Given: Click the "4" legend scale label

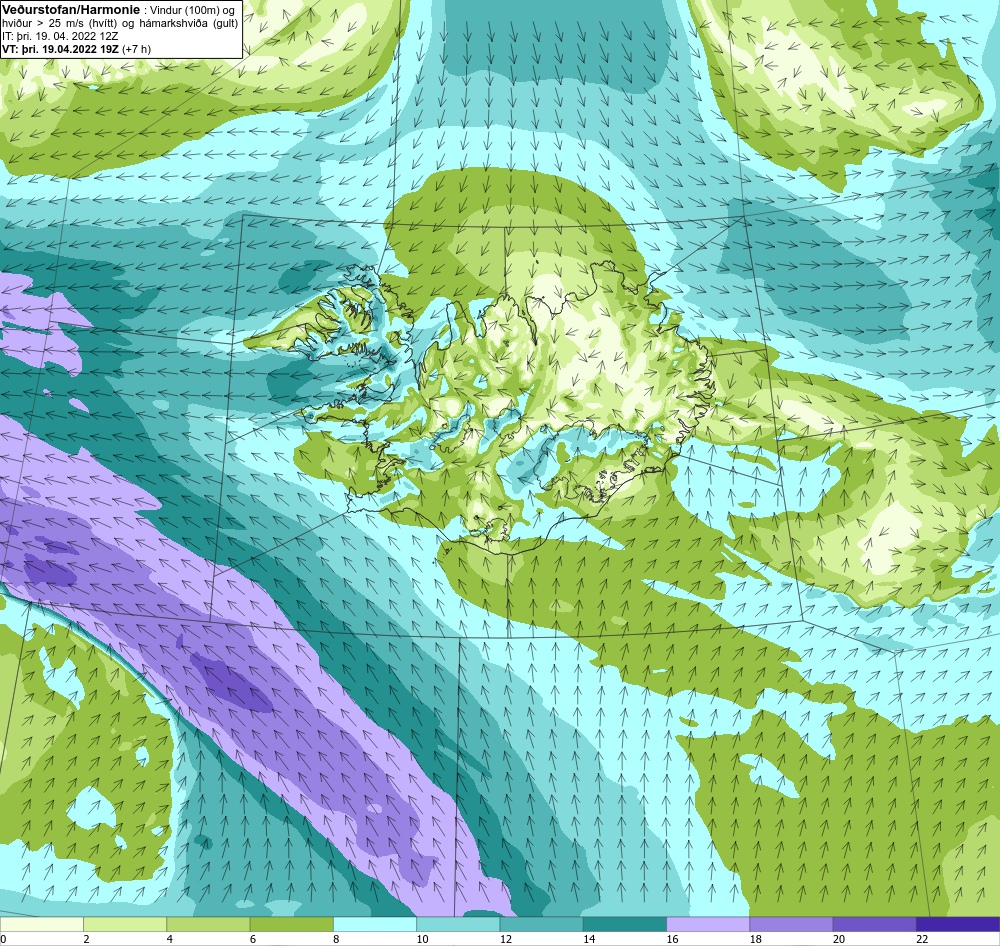Looking at the screenshot, I should pyautogui.click(x=169, y=938).
